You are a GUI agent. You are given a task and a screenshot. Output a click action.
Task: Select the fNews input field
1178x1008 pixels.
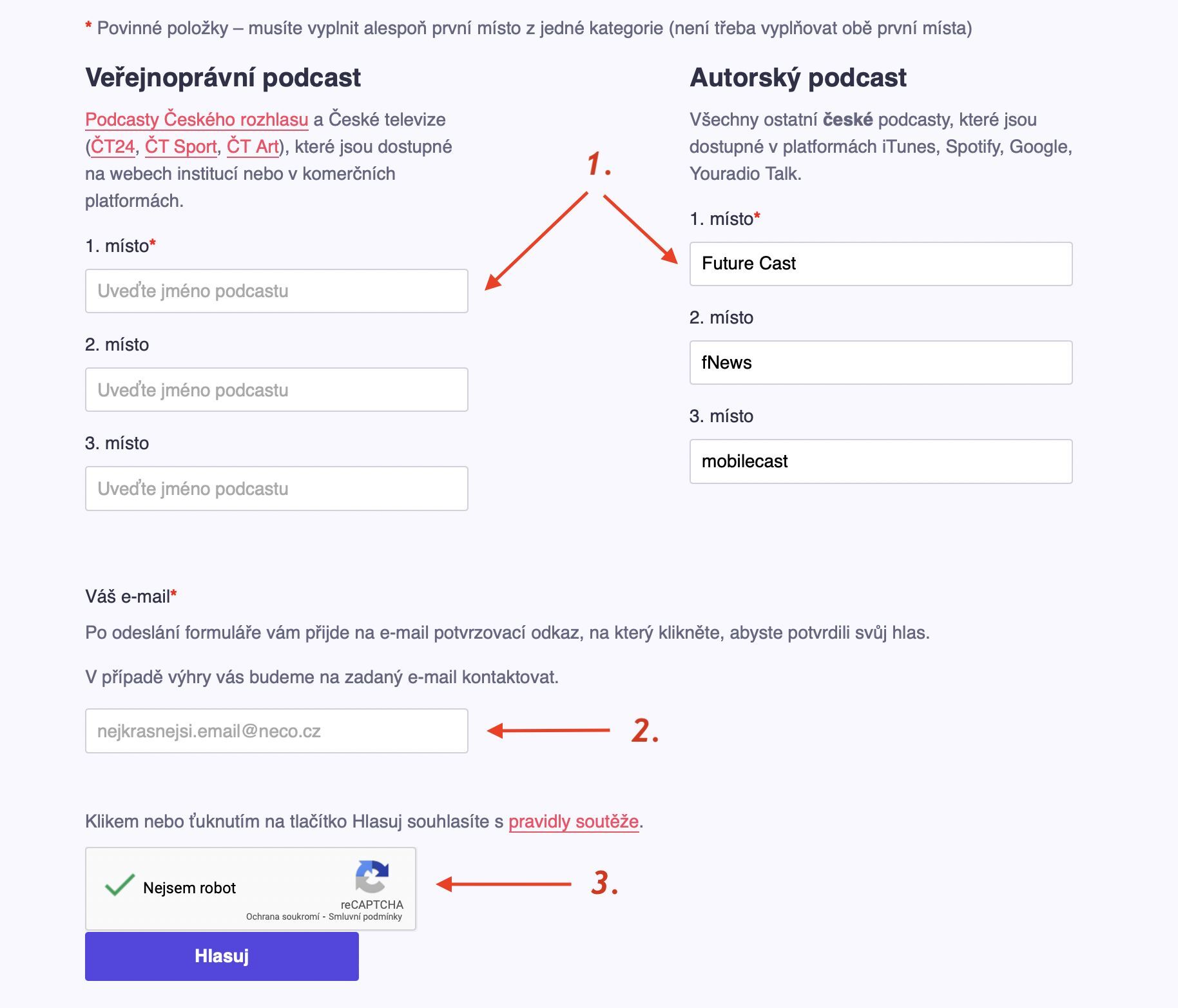click(x=880, y=362)
